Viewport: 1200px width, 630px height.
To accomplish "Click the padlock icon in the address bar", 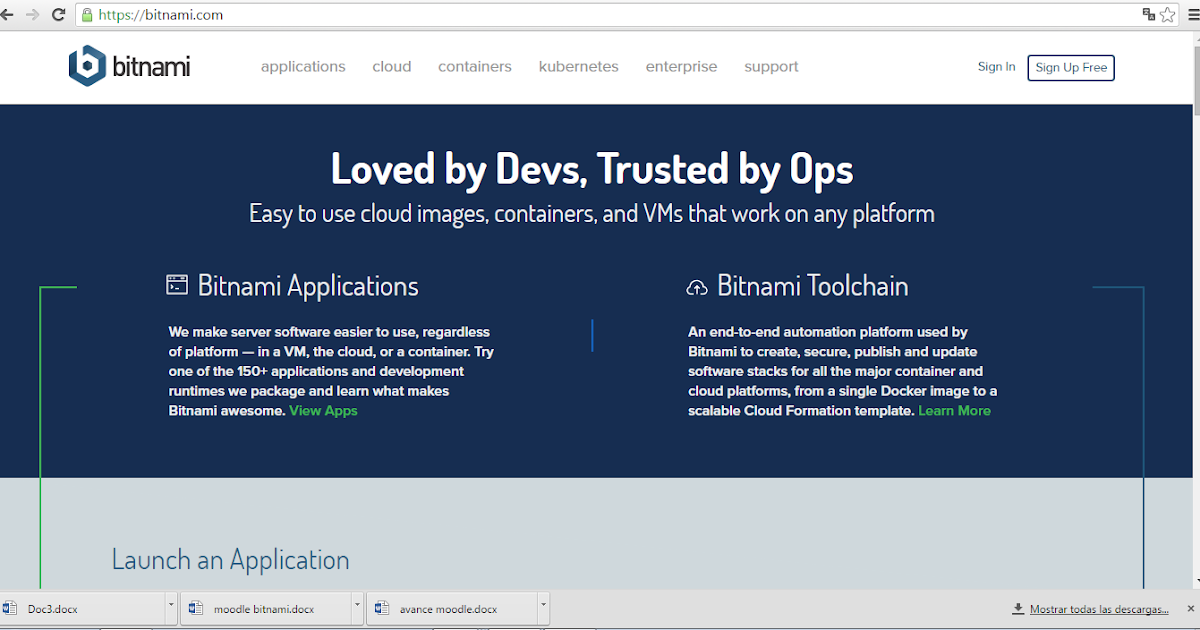I will click(x=88, y=15).
